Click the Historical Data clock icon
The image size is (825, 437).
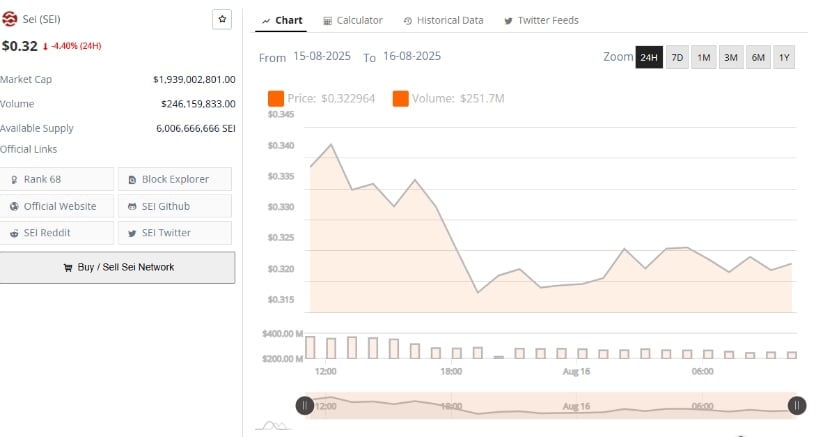coord(408,21)
